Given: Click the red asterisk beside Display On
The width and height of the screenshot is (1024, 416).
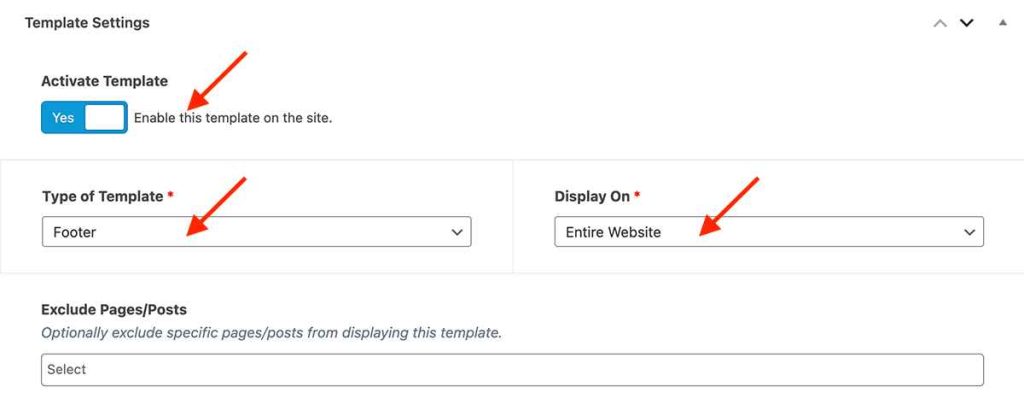Looking at the screenshot, I should click(638, 195).
